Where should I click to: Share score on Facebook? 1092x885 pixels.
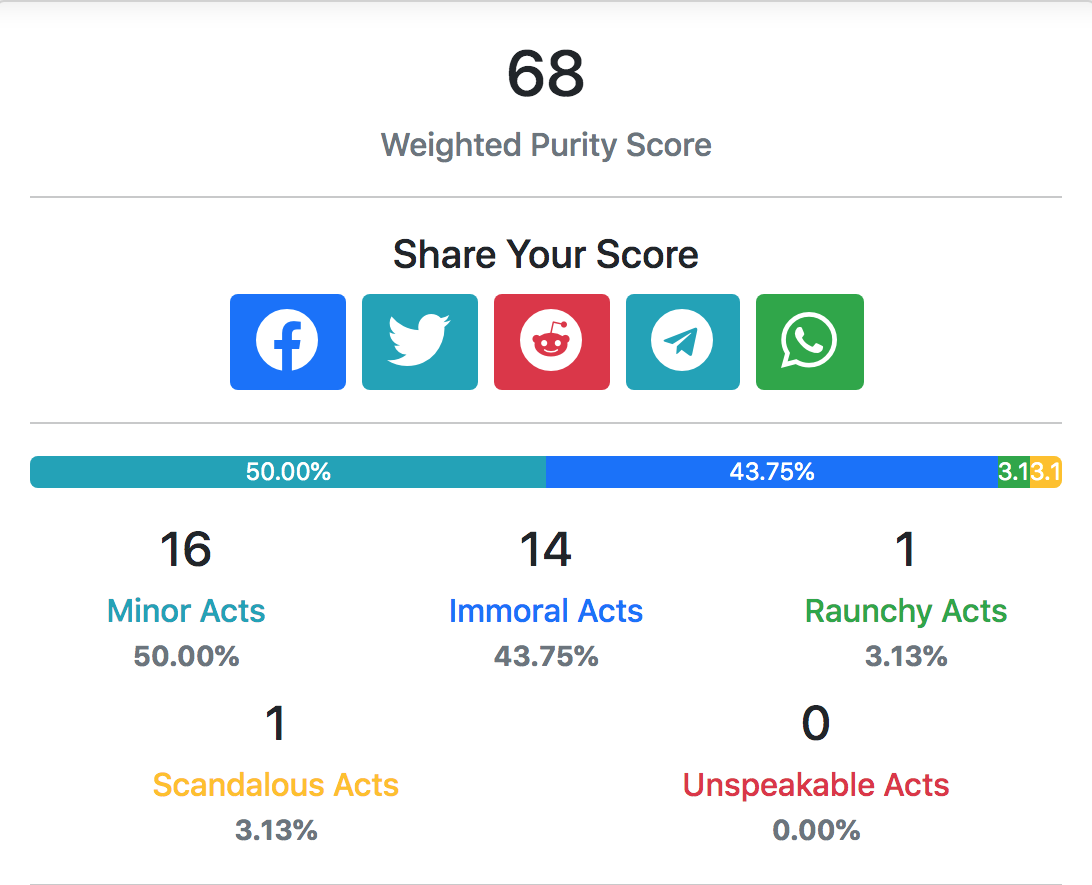(x=288, y=341)
